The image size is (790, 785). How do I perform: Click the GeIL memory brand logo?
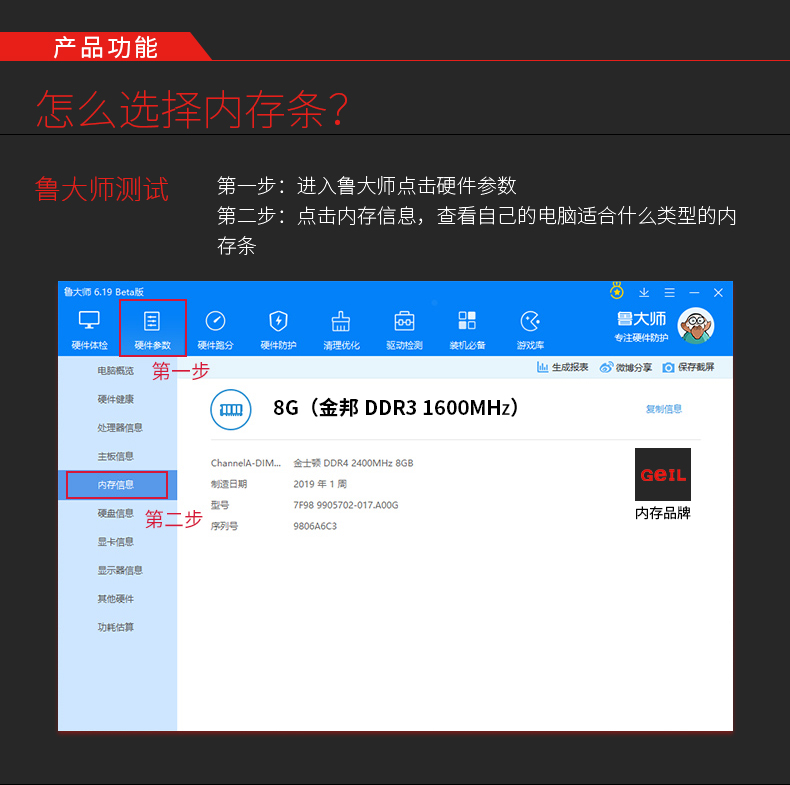pyautogui.click(x=663, y=474)
